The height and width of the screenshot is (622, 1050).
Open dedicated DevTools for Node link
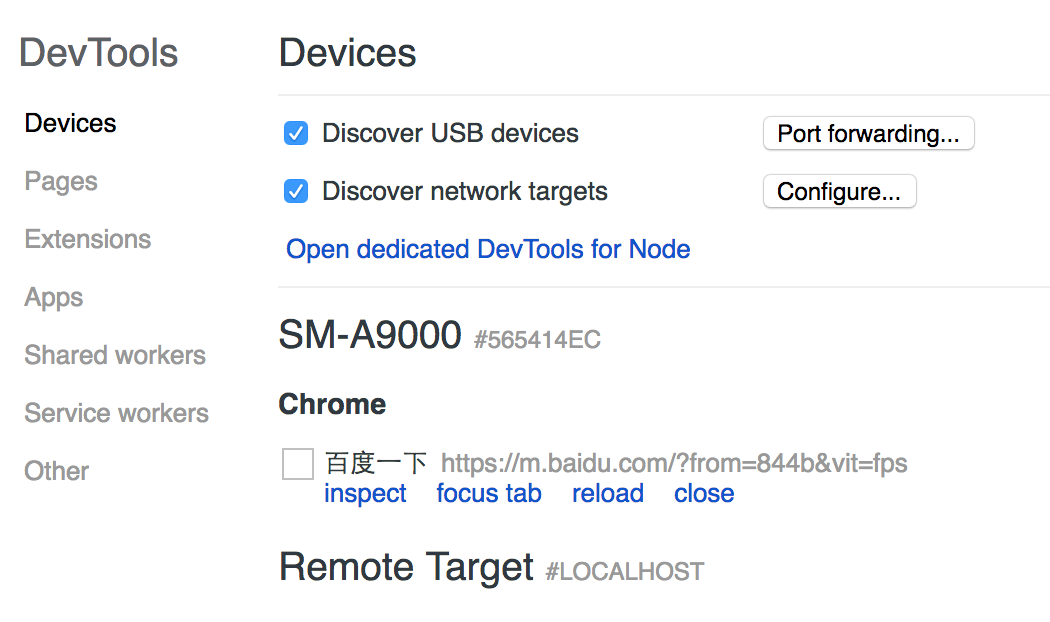click(488, 249)
